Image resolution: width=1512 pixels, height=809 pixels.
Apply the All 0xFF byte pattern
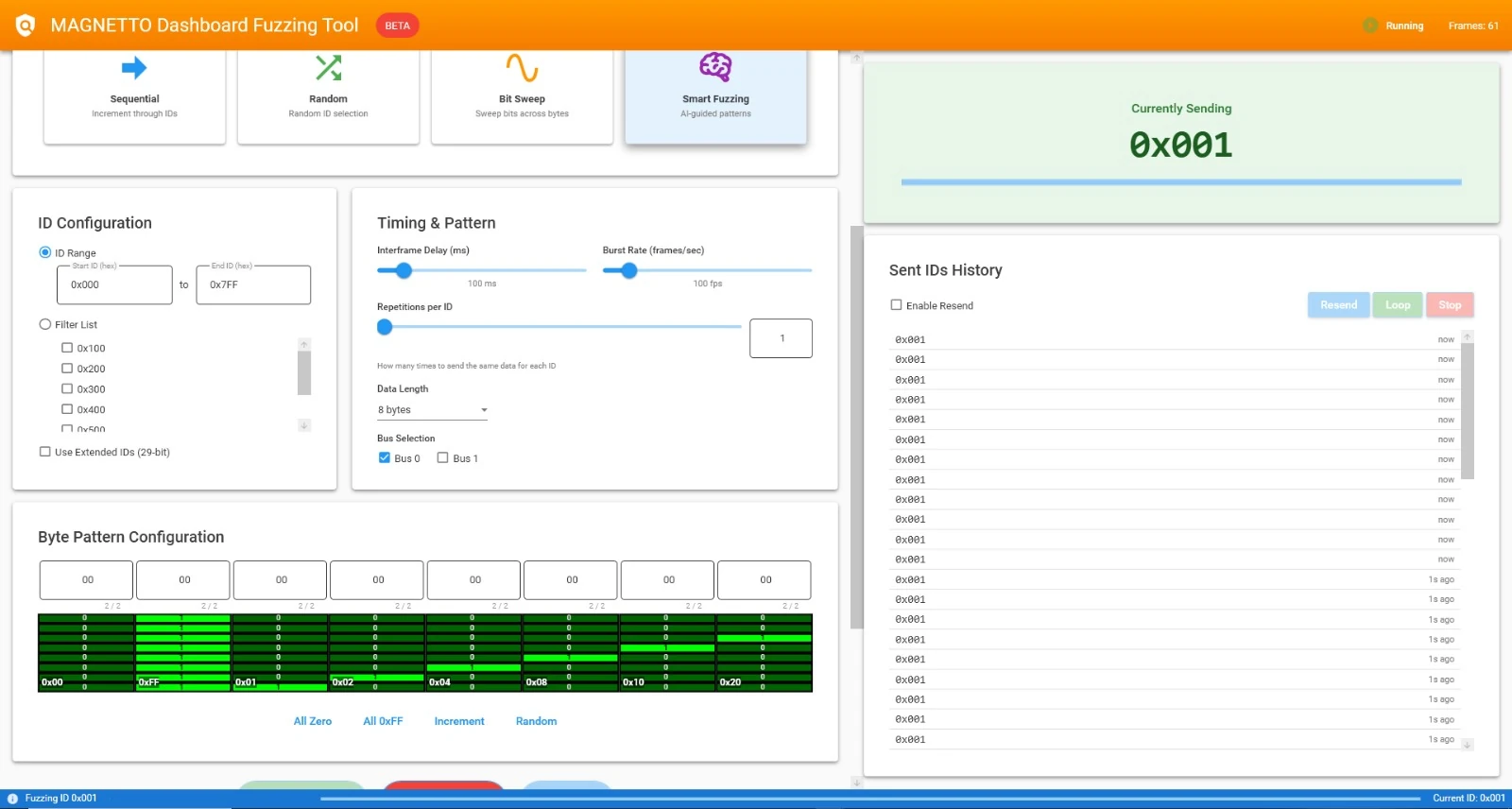click(383, 721)
